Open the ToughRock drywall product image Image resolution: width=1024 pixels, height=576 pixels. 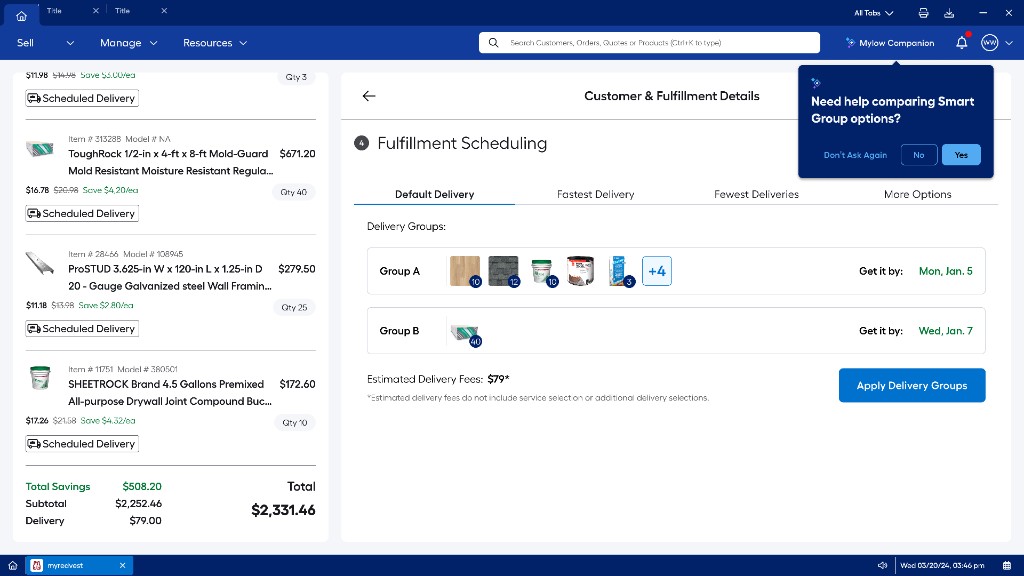click(40, 148)
